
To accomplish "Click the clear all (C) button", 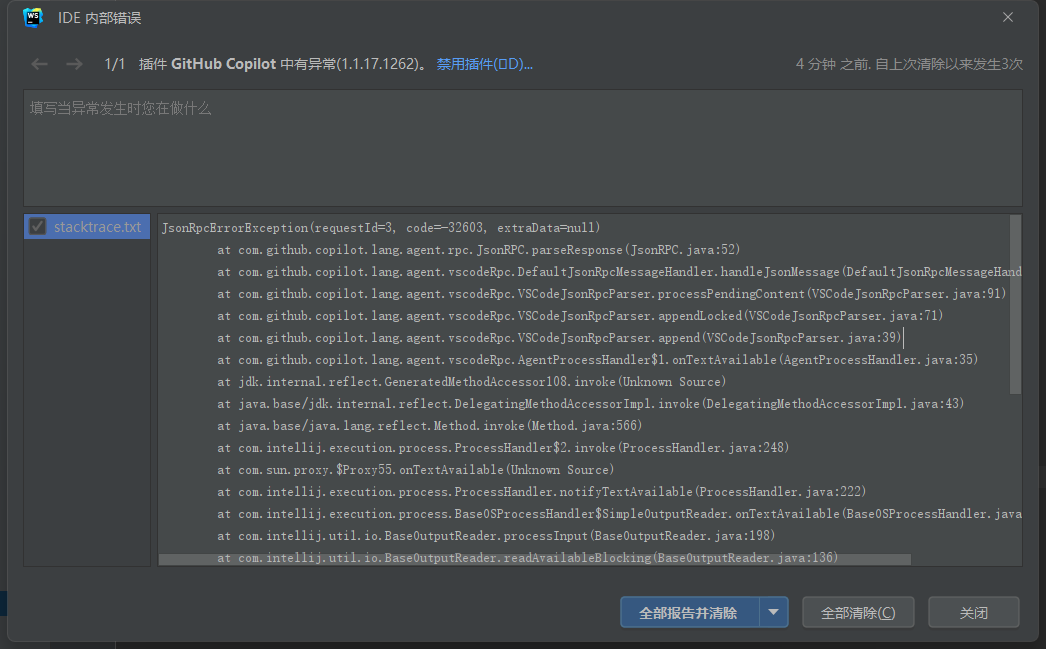I will (858, 612).
